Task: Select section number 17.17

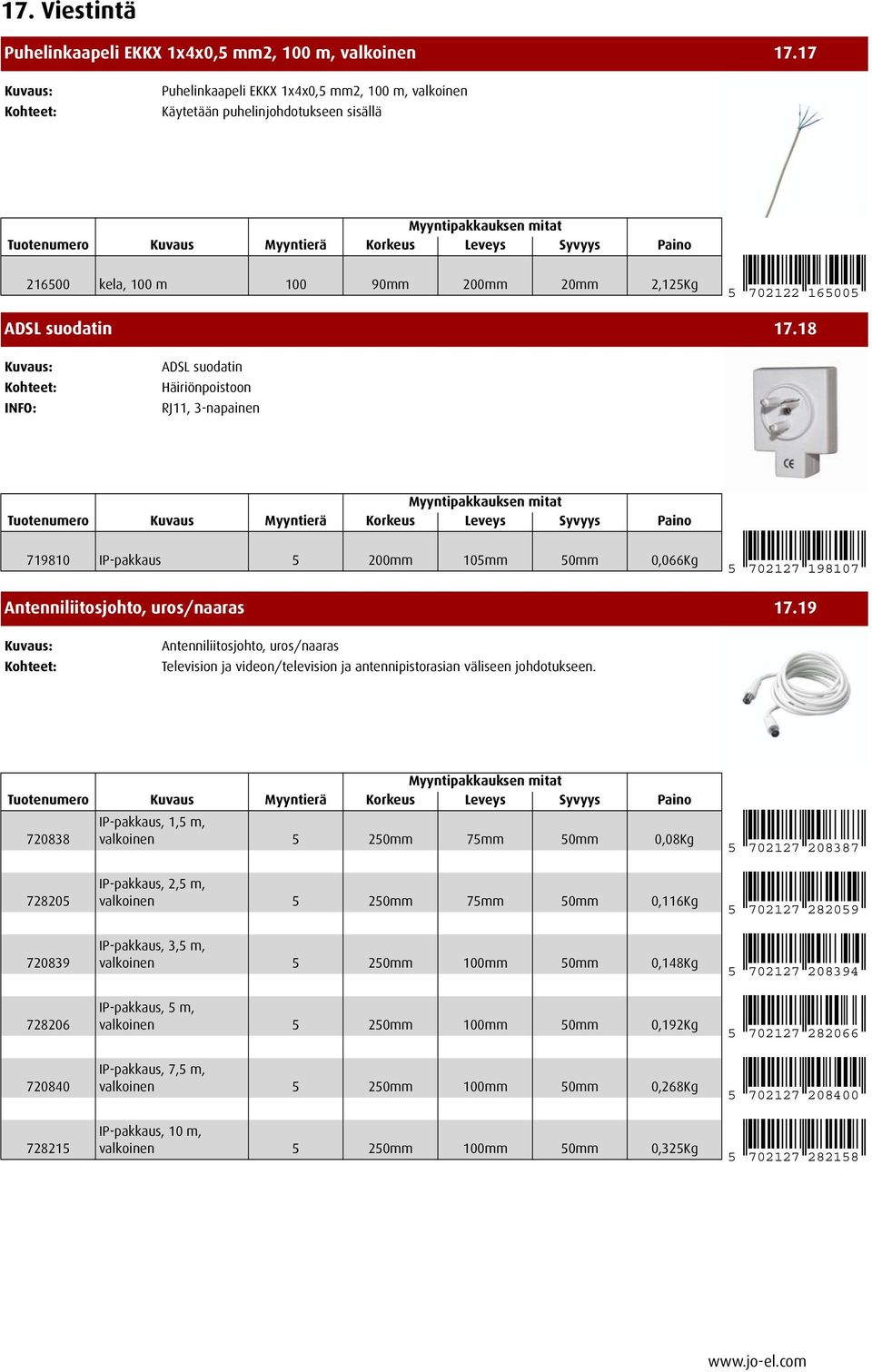Action: (795, 53)
